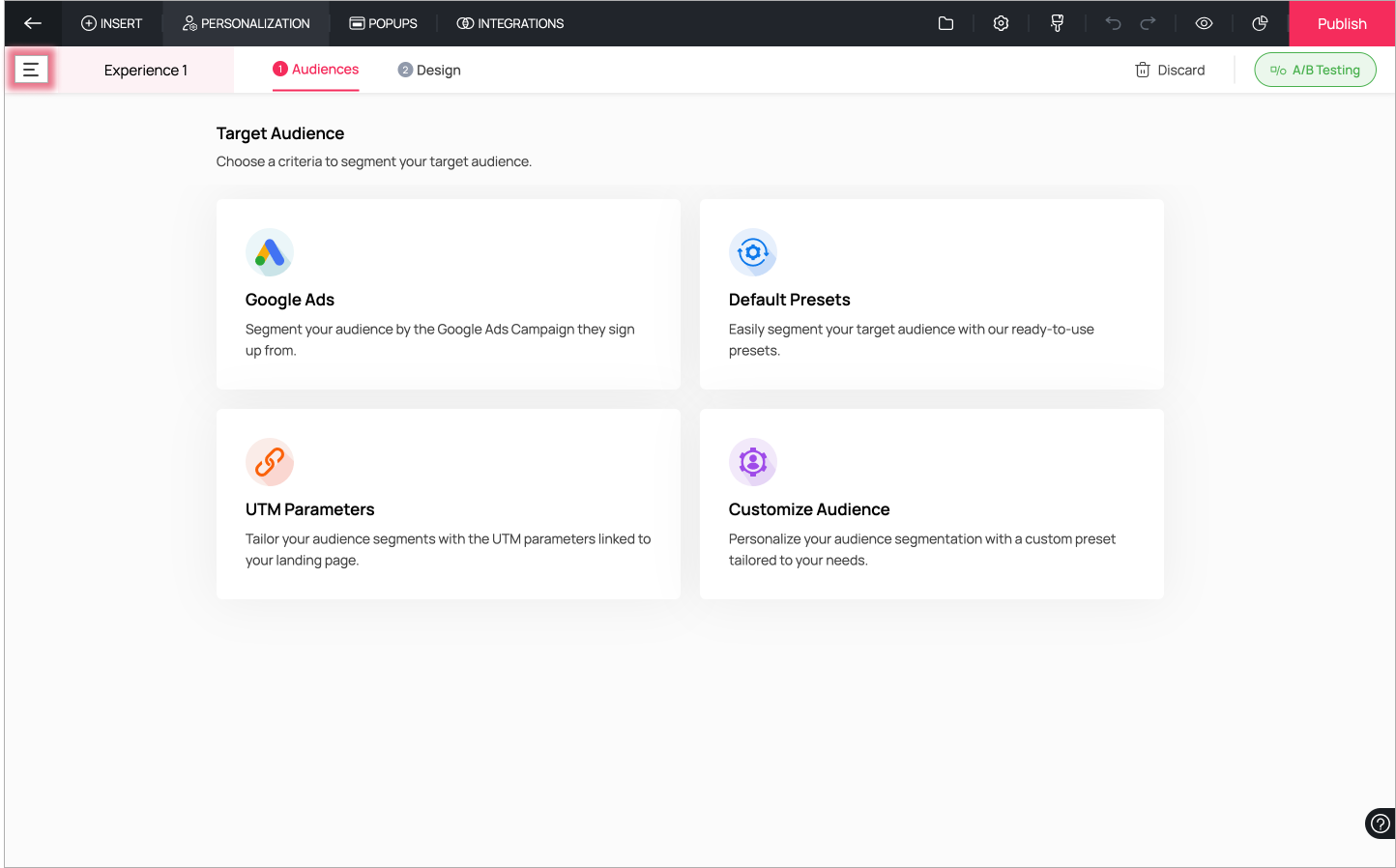Viewport: 1396px width, 868px height.
Task: Click the undo arrow icon
Action: point(1113,23)
